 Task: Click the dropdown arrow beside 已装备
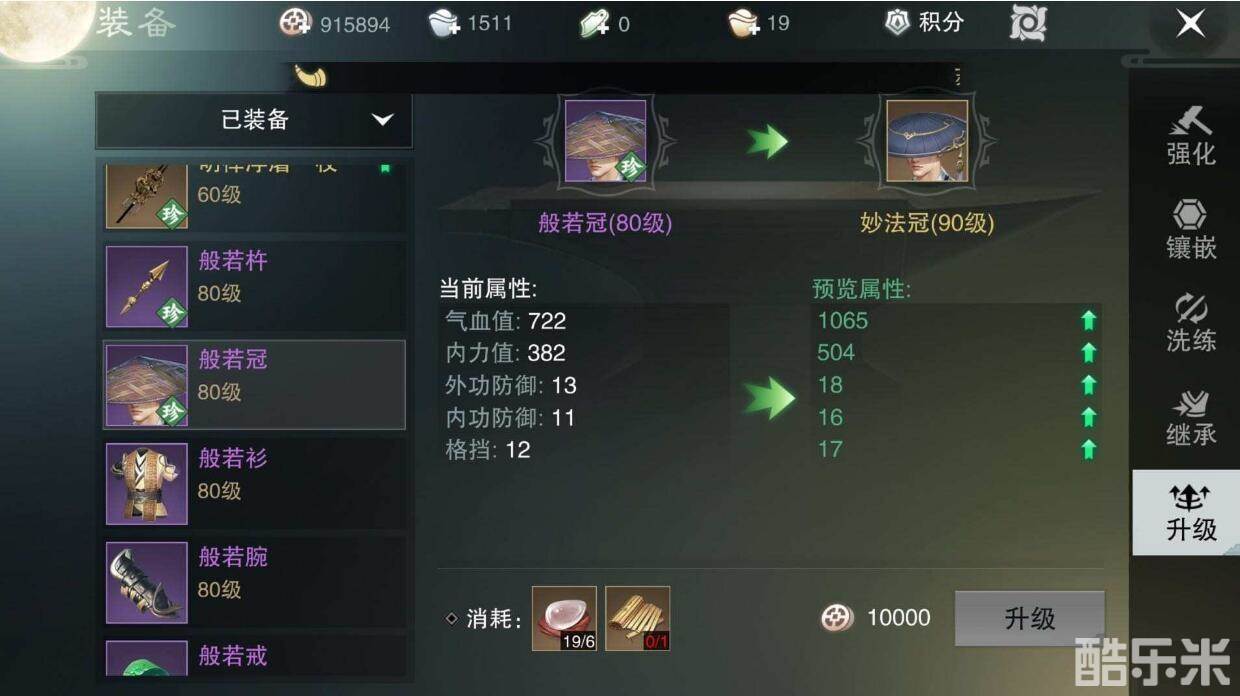[x=382, y=120]
